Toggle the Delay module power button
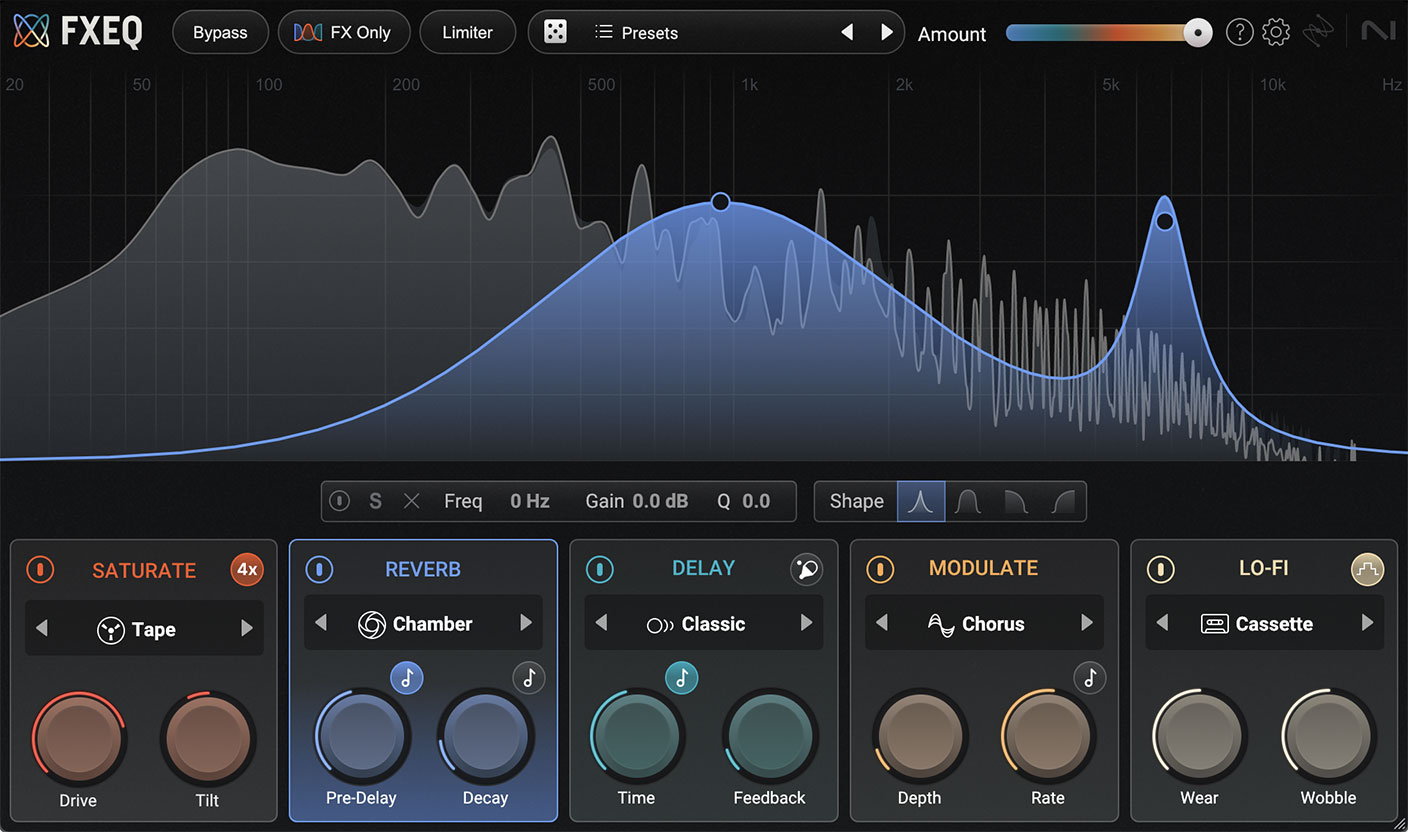Screen dimensions: 1408x832 [x=600, y=569]
